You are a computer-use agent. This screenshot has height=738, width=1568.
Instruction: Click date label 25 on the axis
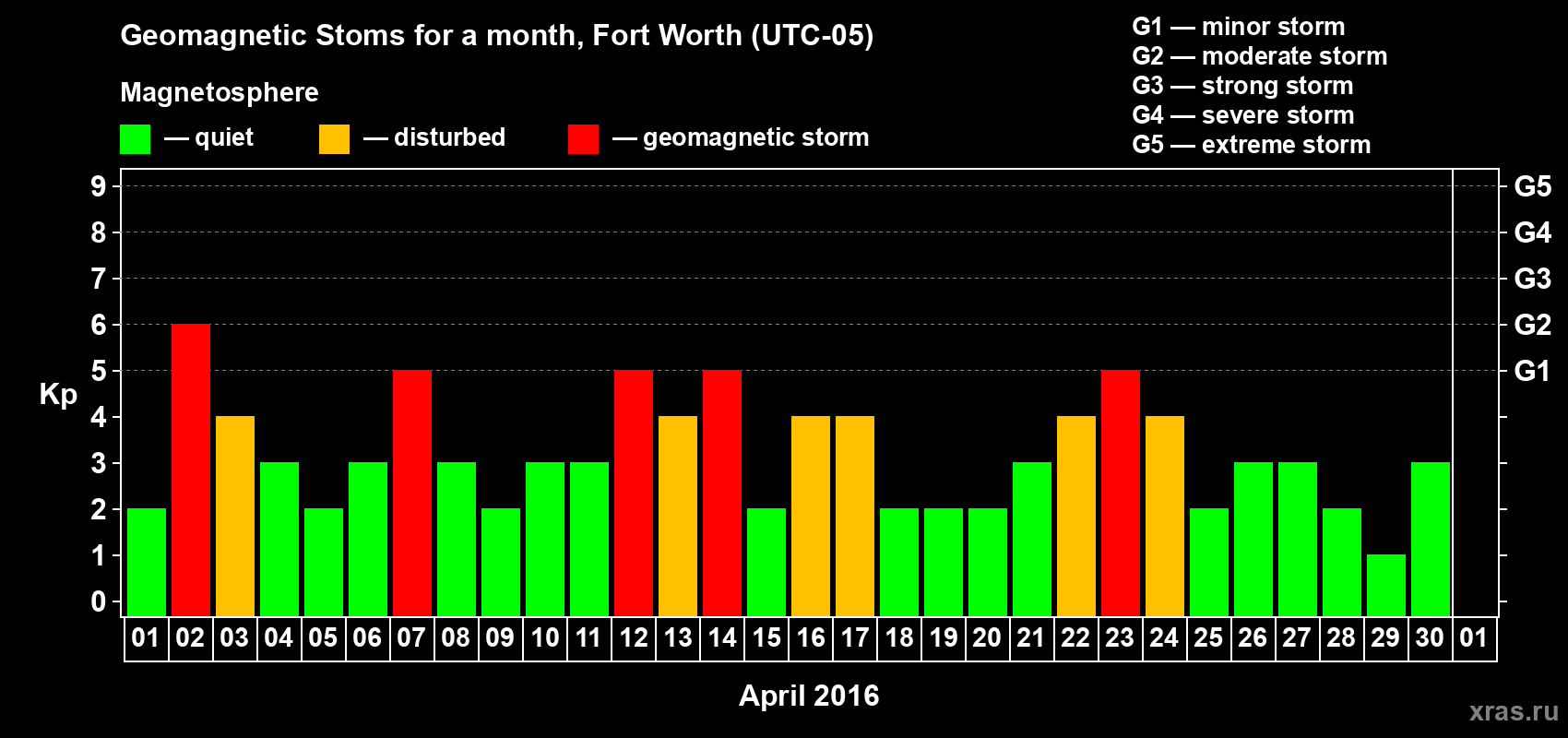(x=1208, y=638)
